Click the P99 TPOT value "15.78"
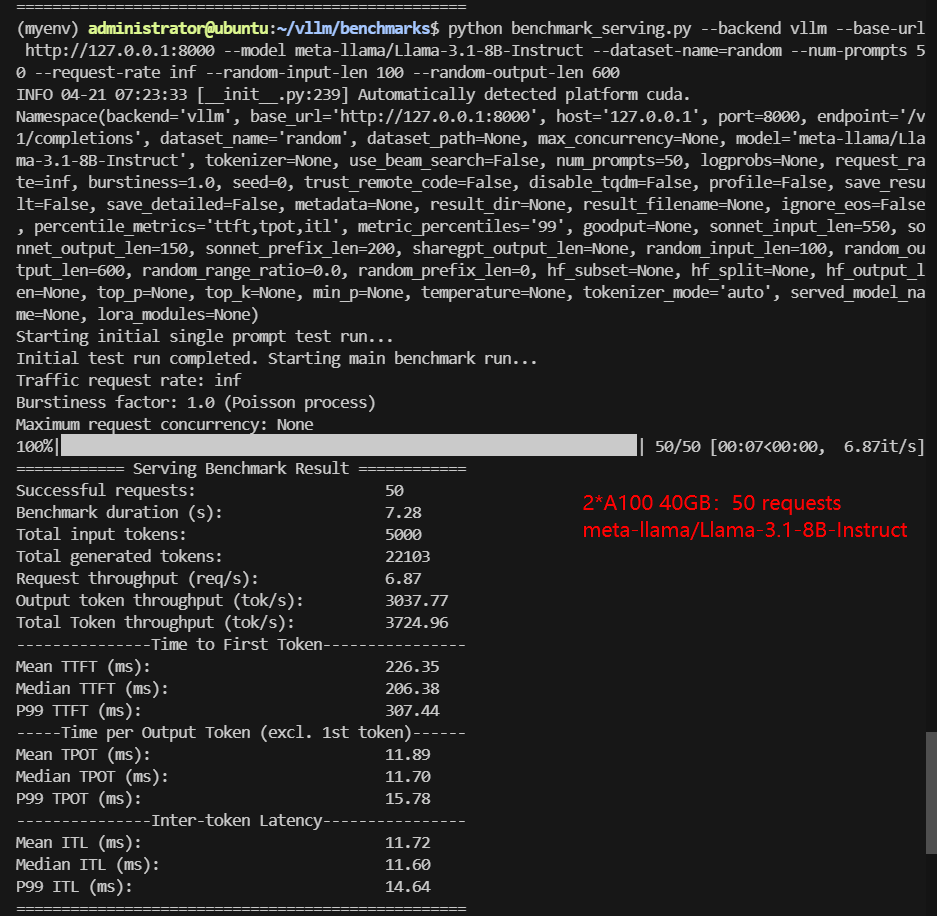This screenshot has width=937, height=916. (408, 799)
